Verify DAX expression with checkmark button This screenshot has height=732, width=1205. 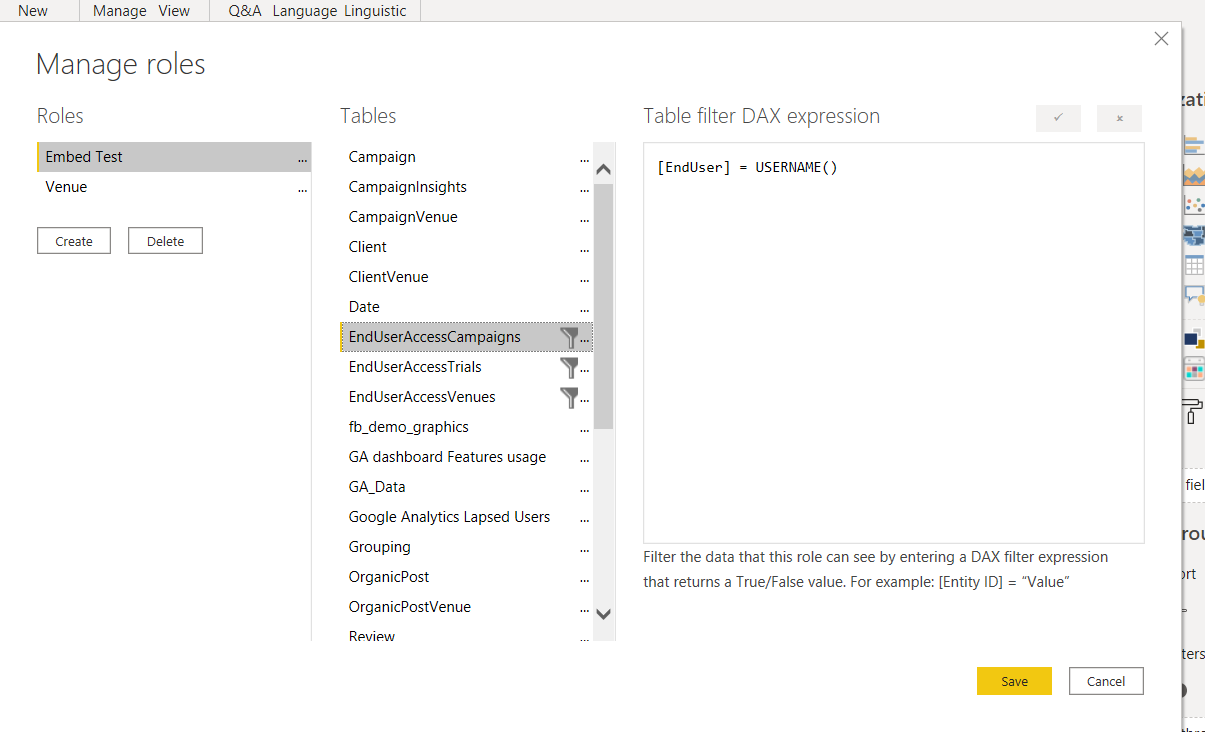click(x=1058, y=118)
